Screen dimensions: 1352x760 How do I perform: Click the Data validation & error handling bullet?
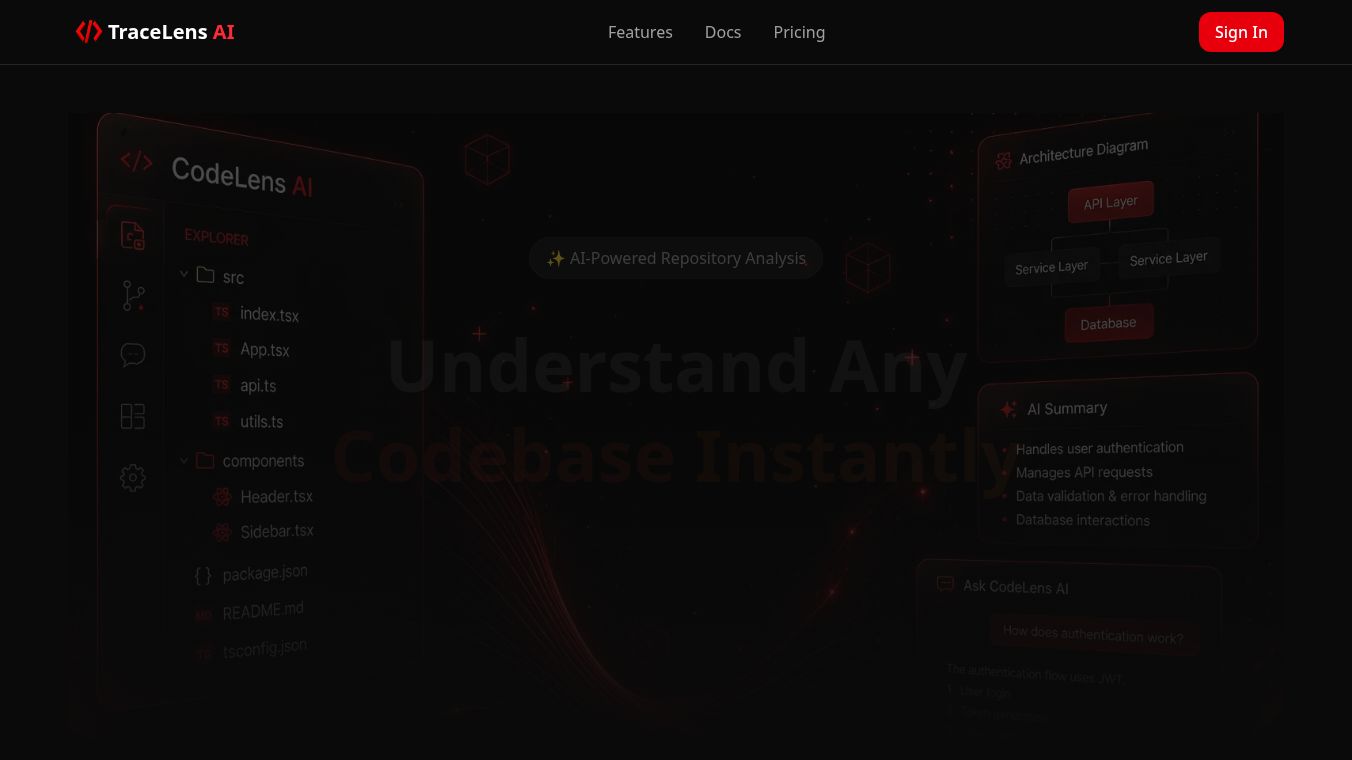pyautogui.click(x=1111, y=496)
